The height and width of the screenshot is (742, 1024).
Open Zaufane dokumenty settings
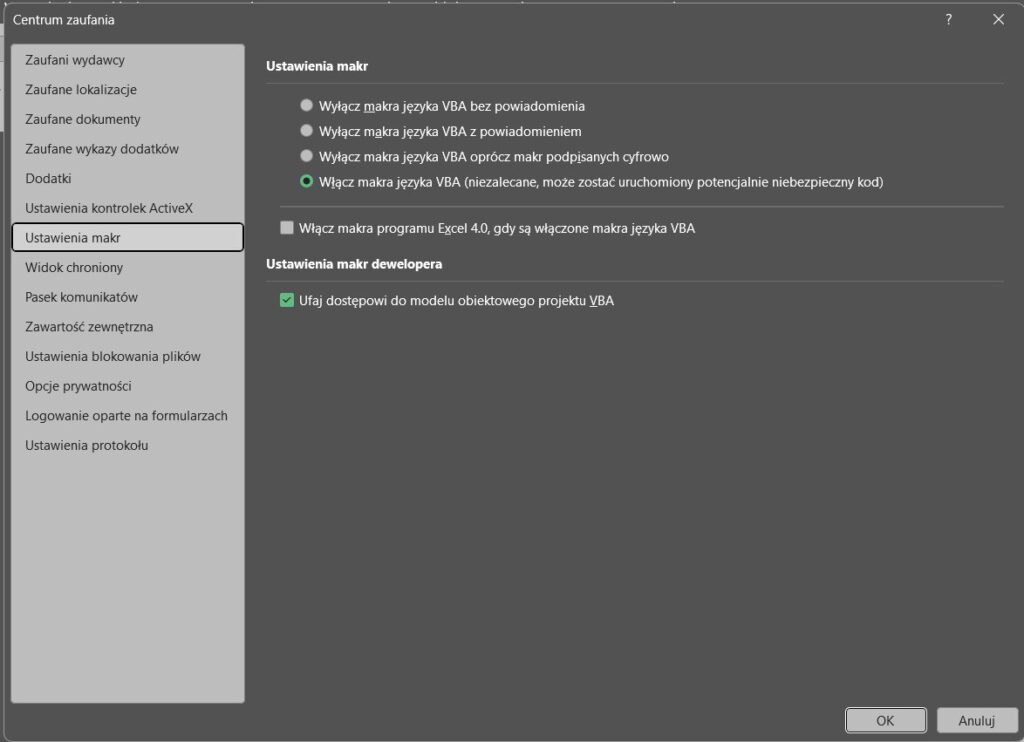pyautogui.click(x=82, y=119)
